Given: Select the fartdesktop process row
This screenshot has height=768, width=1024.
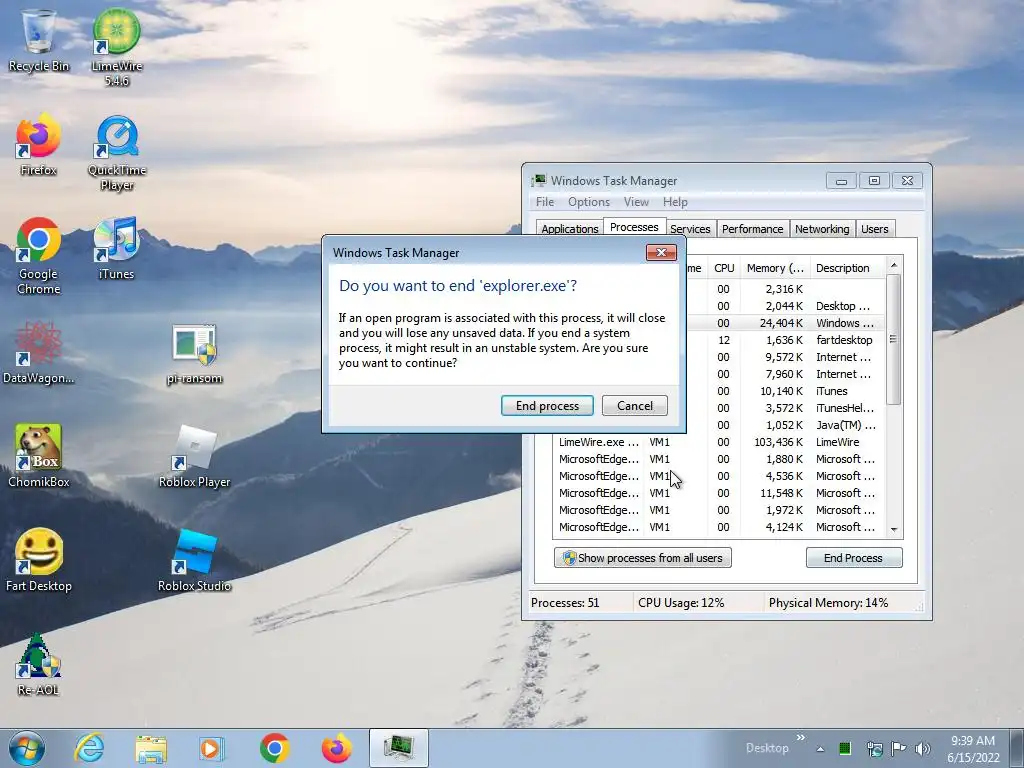Looking at the screenshot, I should click(x=786, y=340).
